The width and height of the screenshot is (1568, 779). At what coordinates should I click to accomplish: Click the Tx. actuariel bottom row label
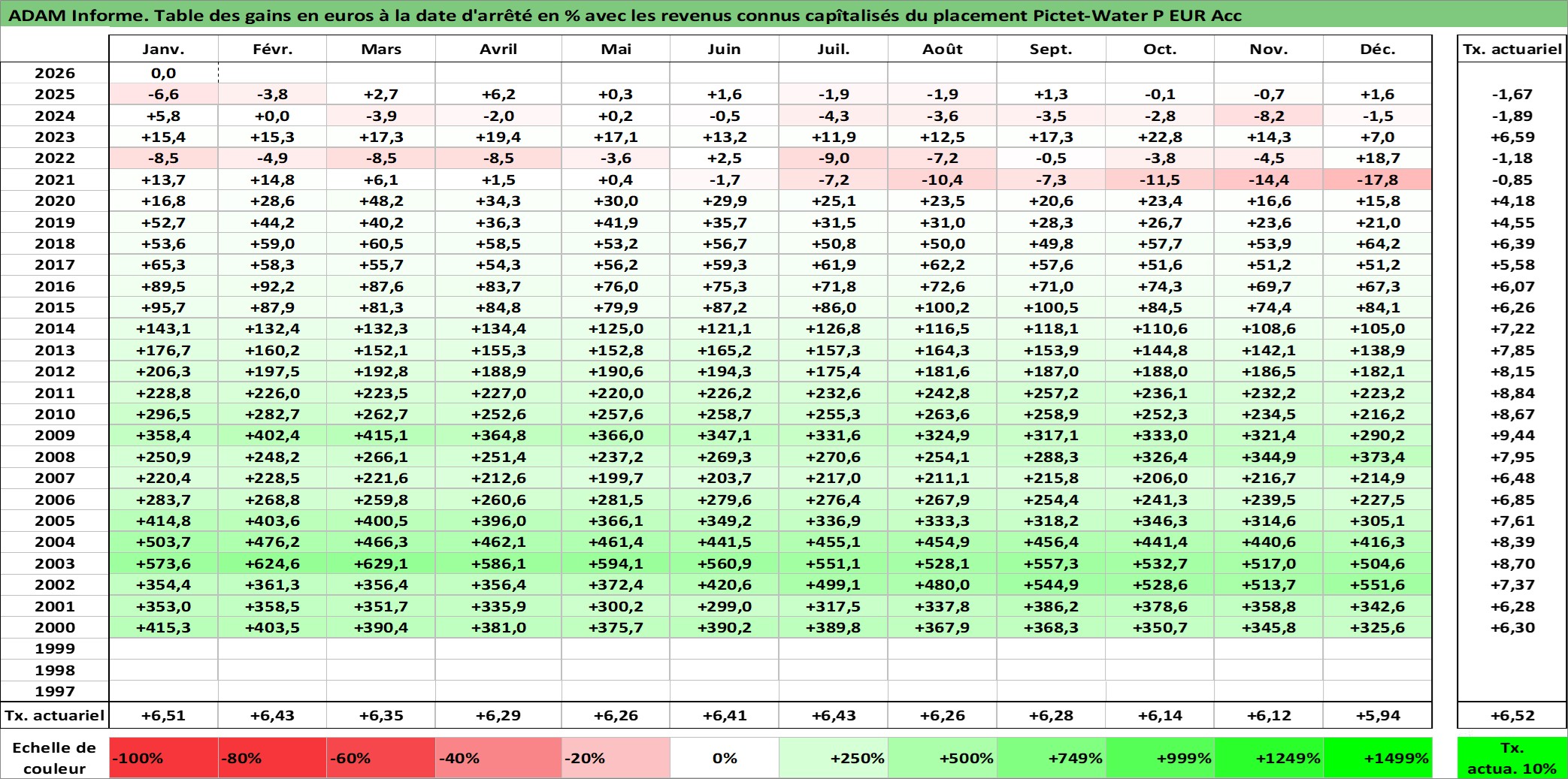[x=55, y=716]
